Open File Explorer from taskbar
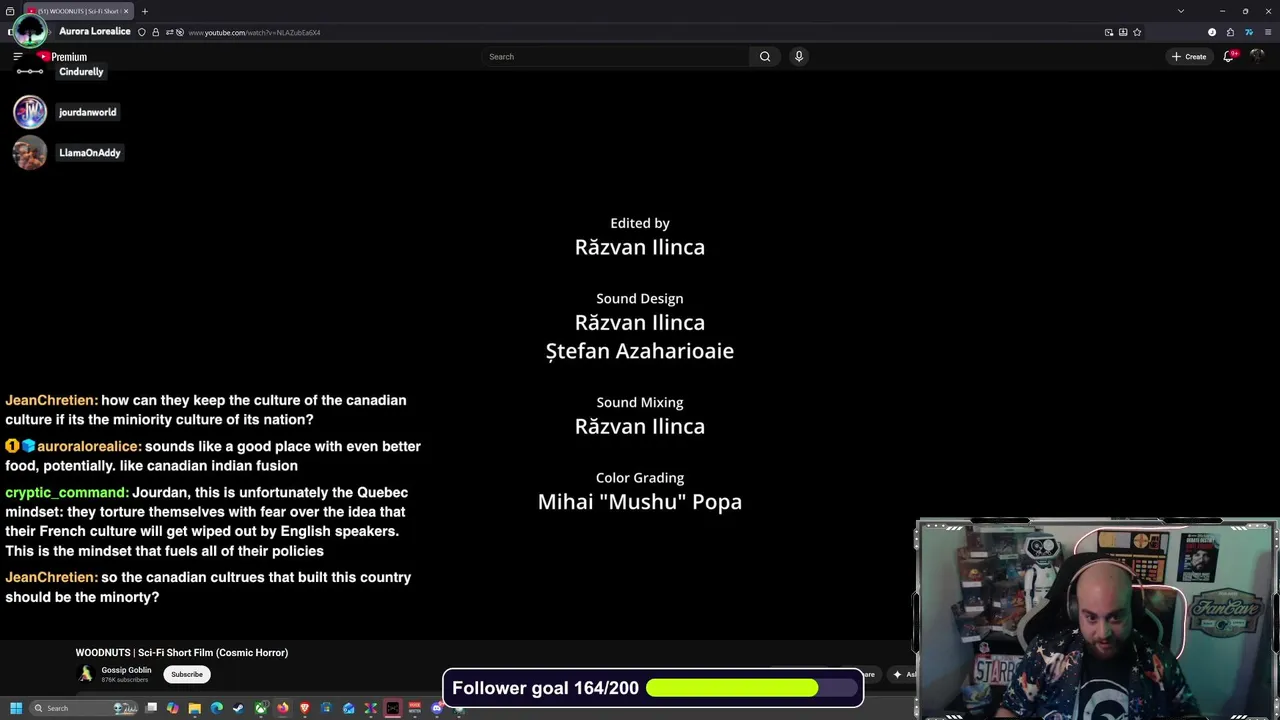Screen dimensions: 1280x720 195,708
